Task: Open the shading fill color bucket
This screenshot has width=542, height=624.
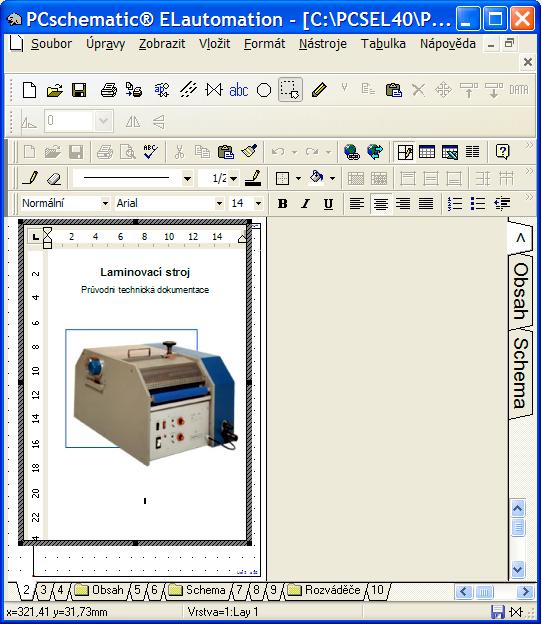Action: click(316, 177)
